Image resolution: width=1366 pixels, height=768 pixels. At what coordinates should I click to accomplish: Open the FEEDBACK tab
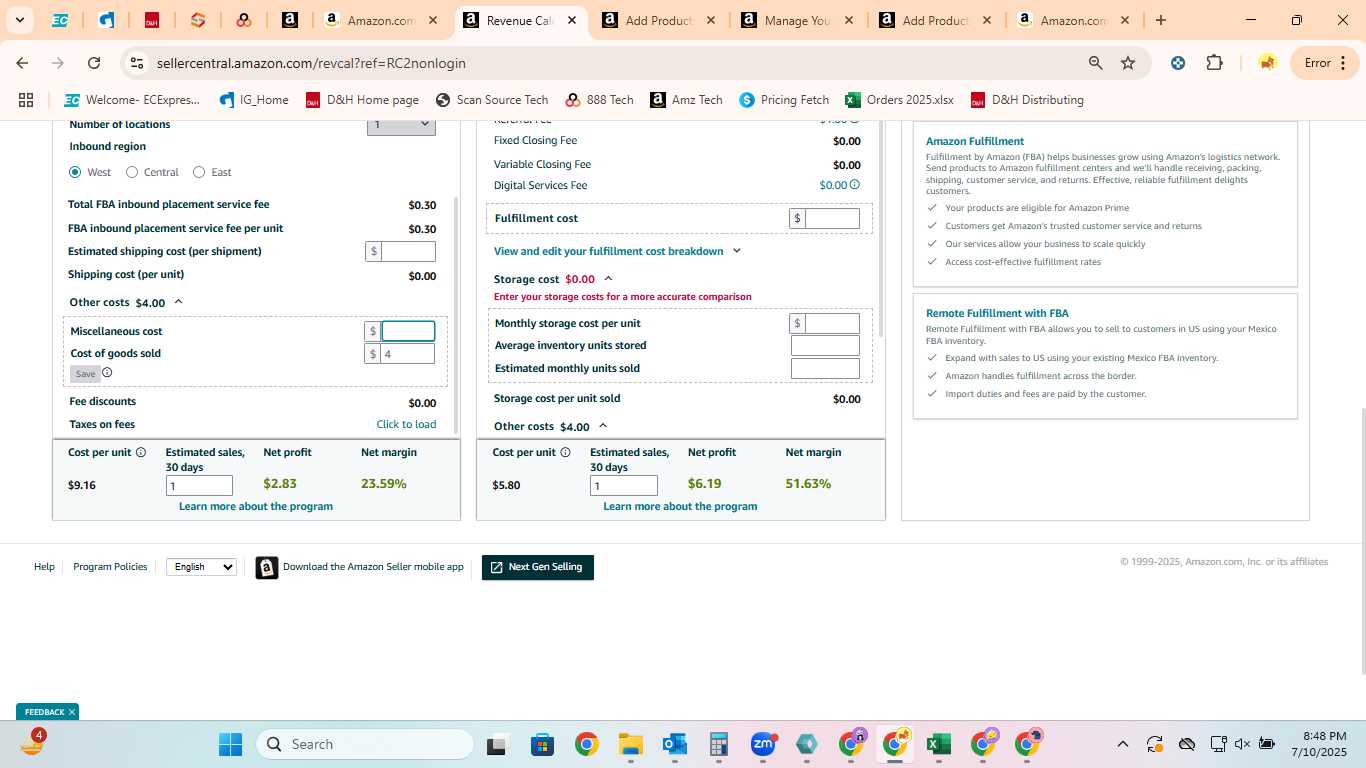(44, 712)
